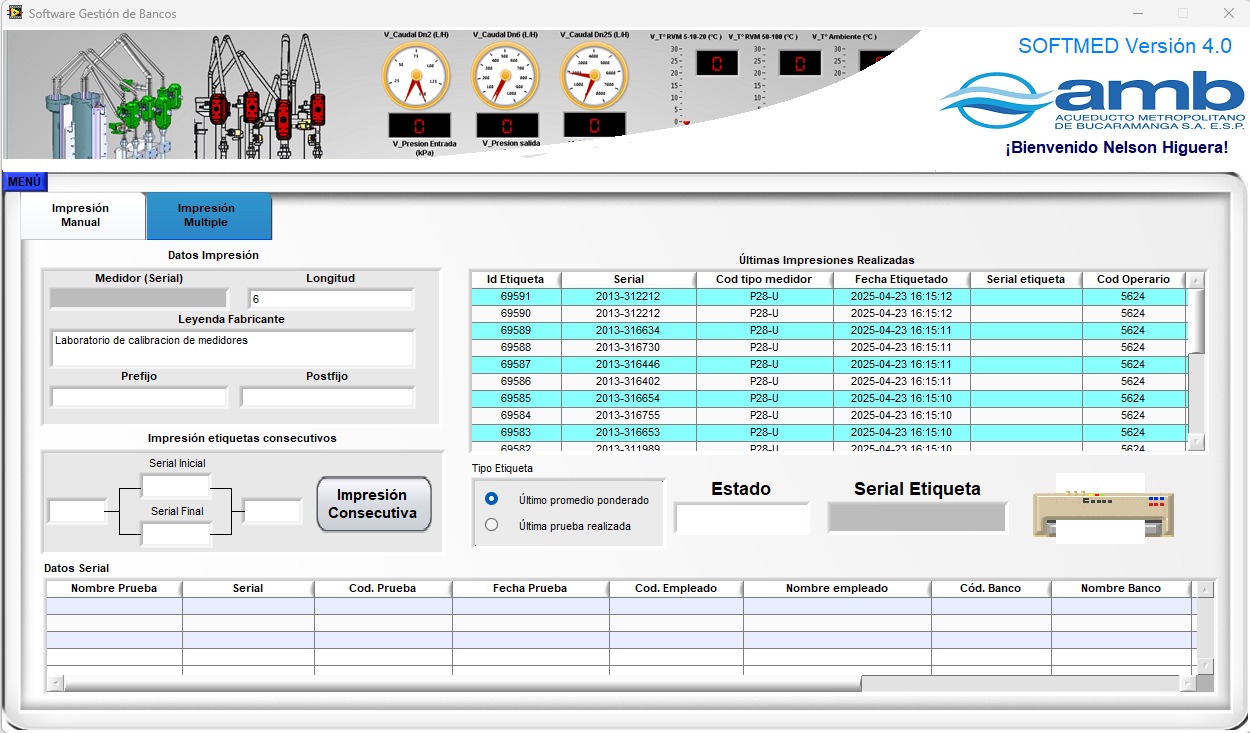The width and height of the screenshot is (1250, 733).
Task: Click the LabVIEW app icon in title bar
Action: point(14,13)
